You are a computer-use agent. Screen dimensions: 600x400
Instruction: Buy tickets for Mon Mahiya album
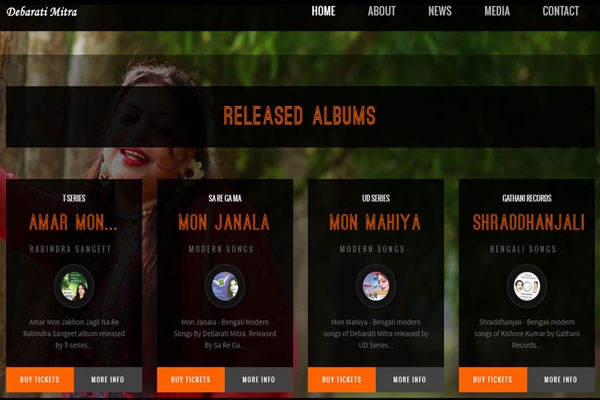[342, 379]
